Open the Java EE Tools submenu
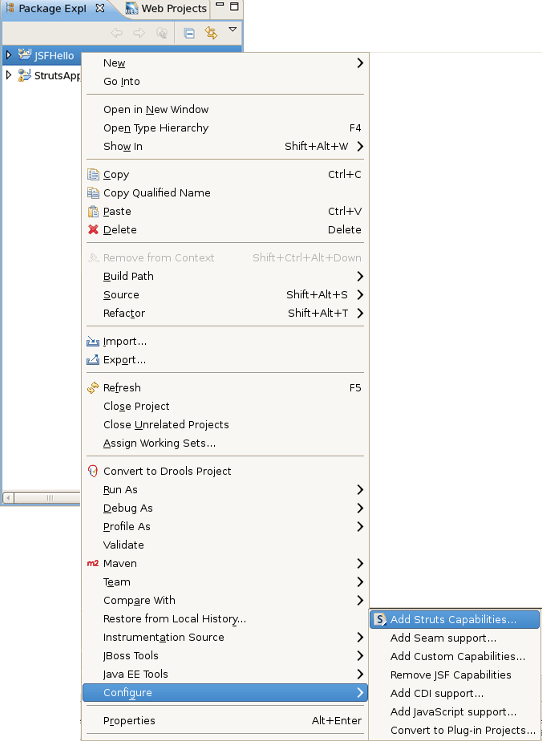 [225, 674]
